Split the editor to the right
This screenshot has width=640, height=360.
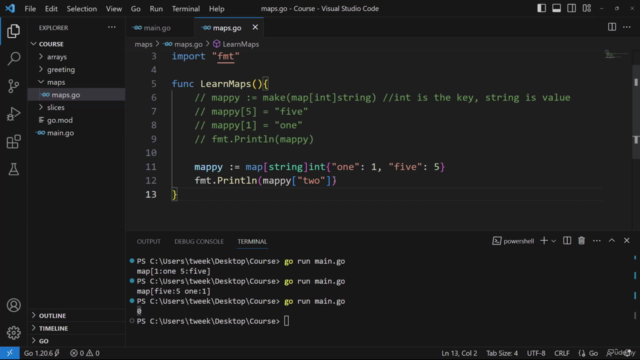612,27
